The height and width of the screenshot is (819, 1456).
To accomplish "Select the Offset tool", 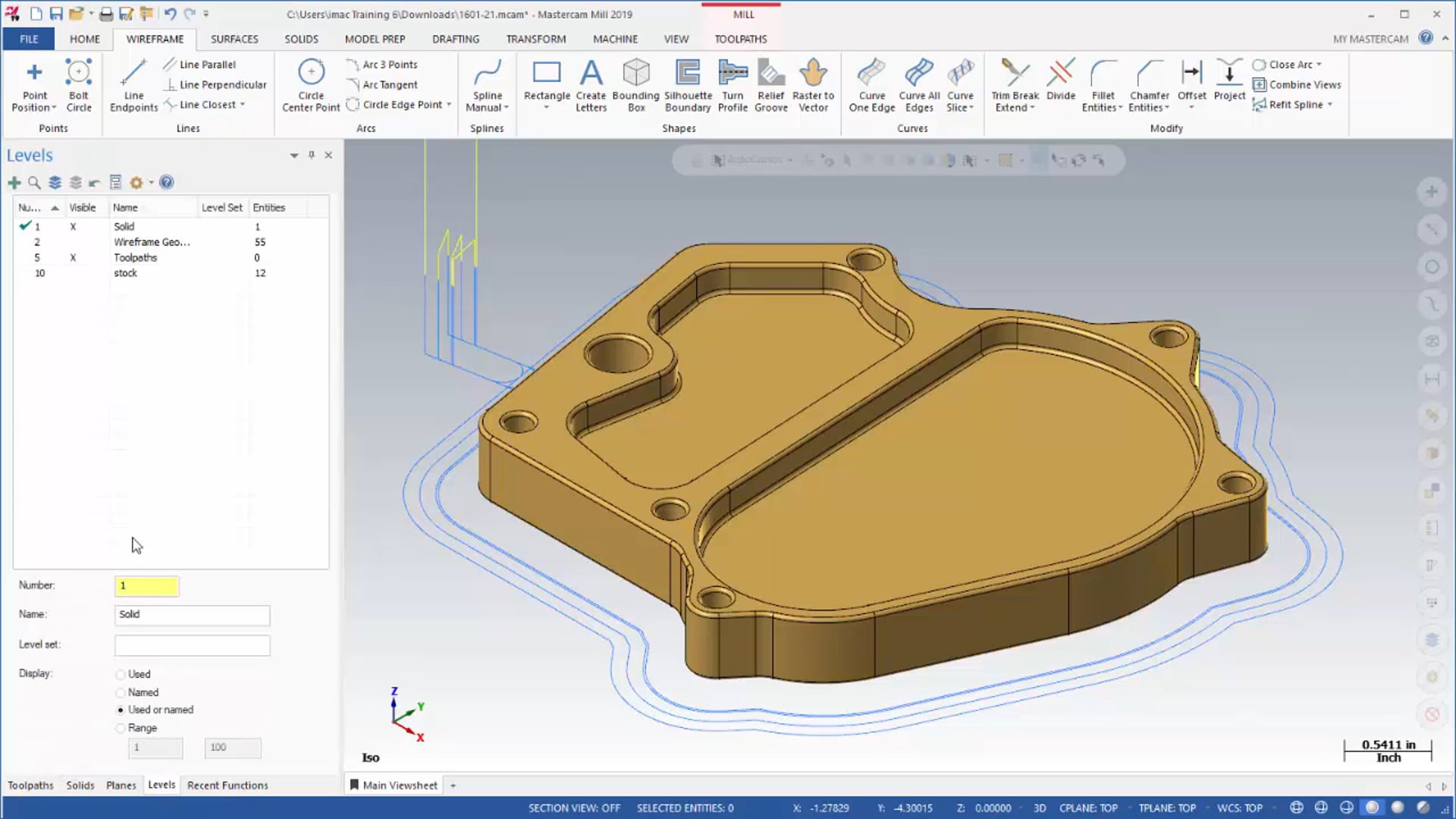I will coord(1191,80).
